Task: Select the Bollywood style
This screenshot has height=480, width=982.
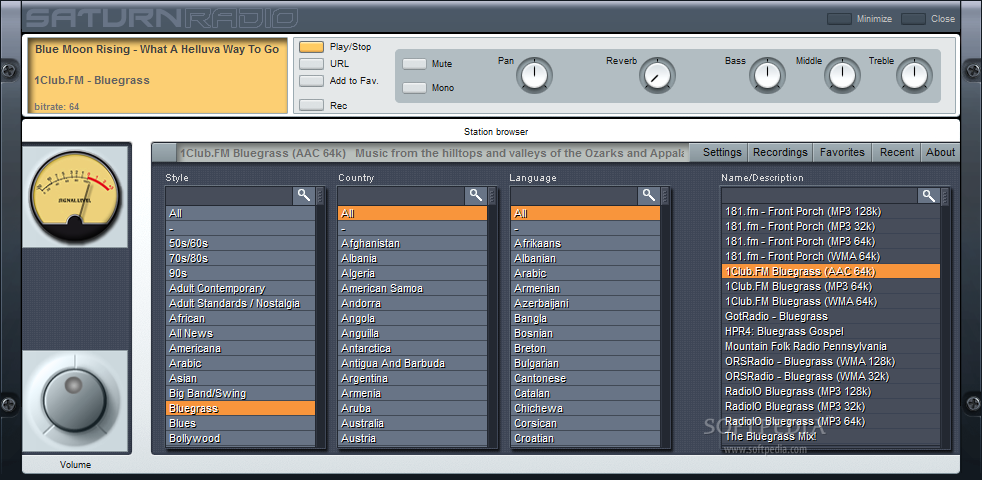Action: tap(240, 439)
